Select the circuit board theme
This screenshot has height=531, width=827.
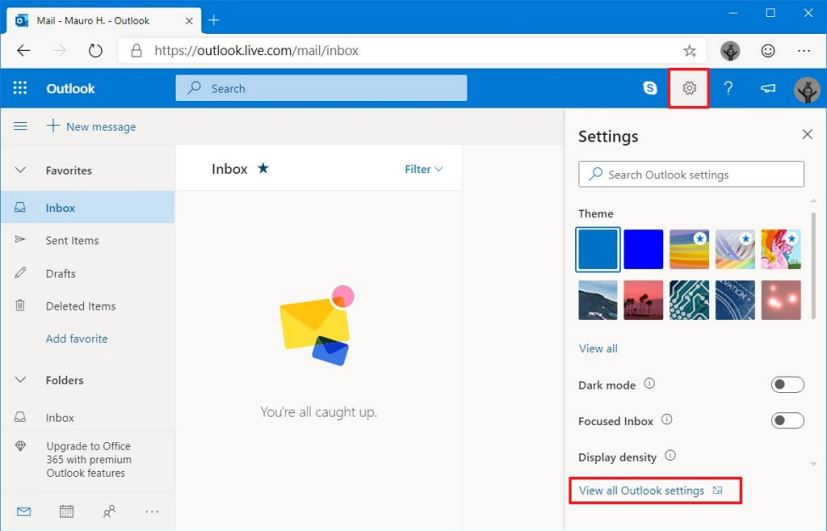(x=689, y=300)
